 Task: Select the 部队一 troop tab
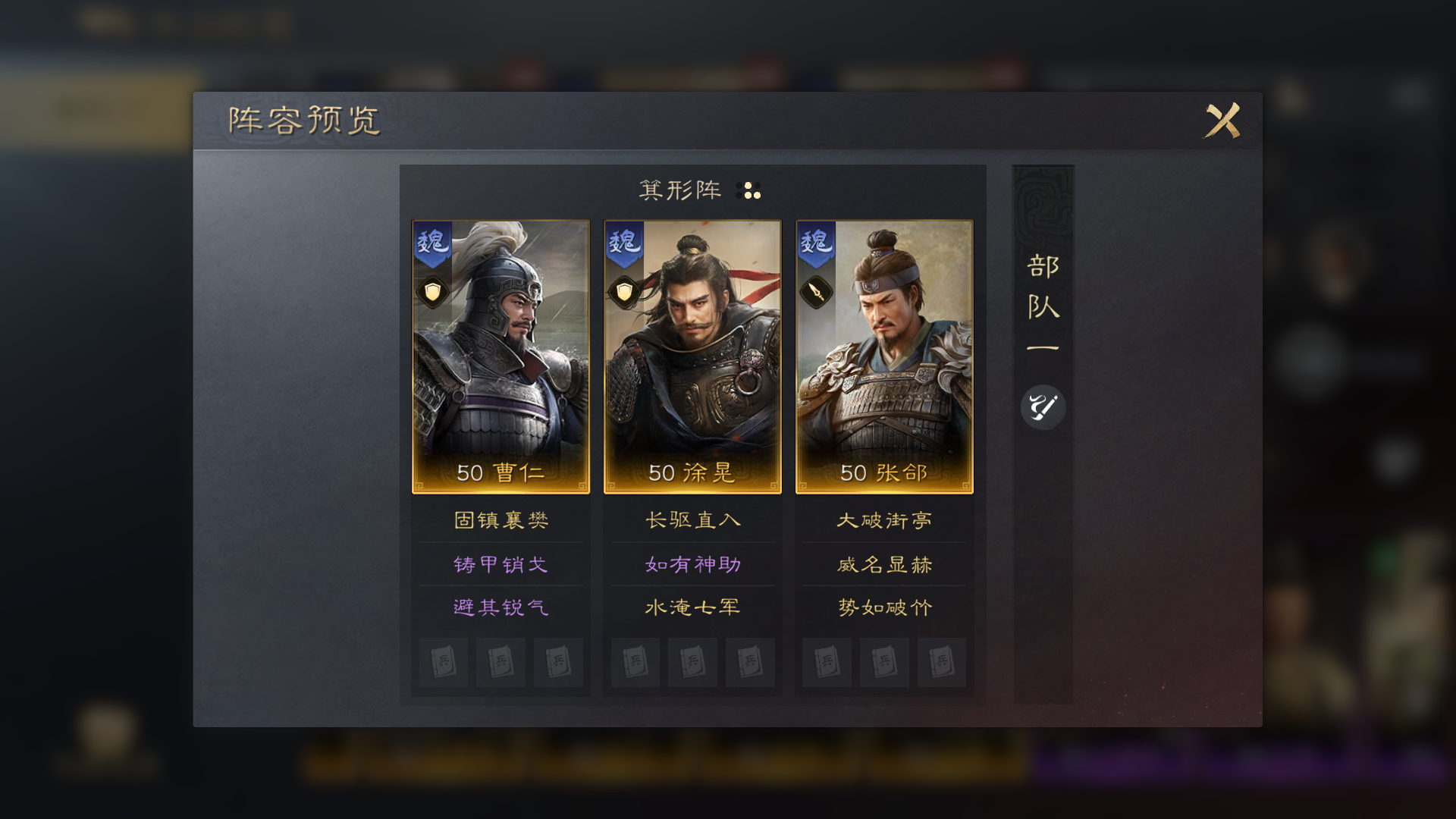tap(1043, 303)
